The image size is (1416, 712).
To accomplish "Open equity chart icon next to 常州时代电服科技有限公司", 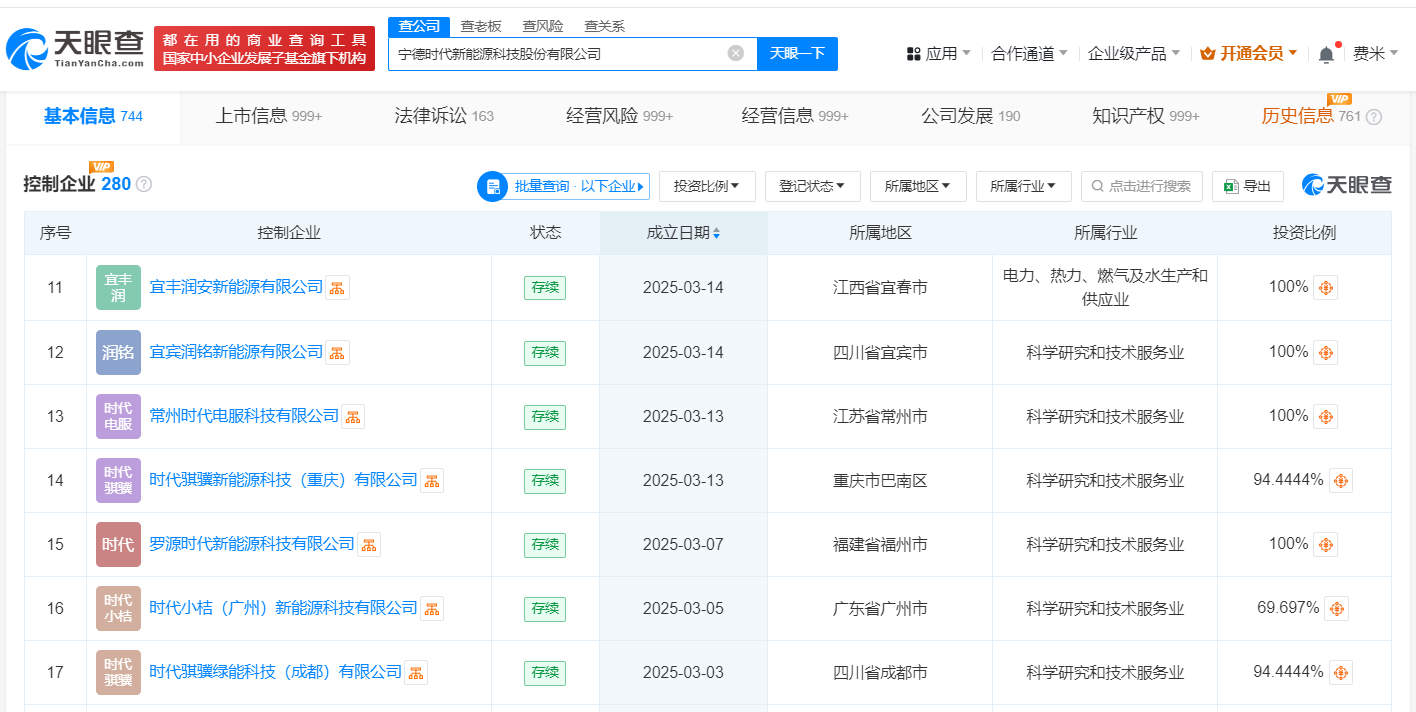I will 353,416.
